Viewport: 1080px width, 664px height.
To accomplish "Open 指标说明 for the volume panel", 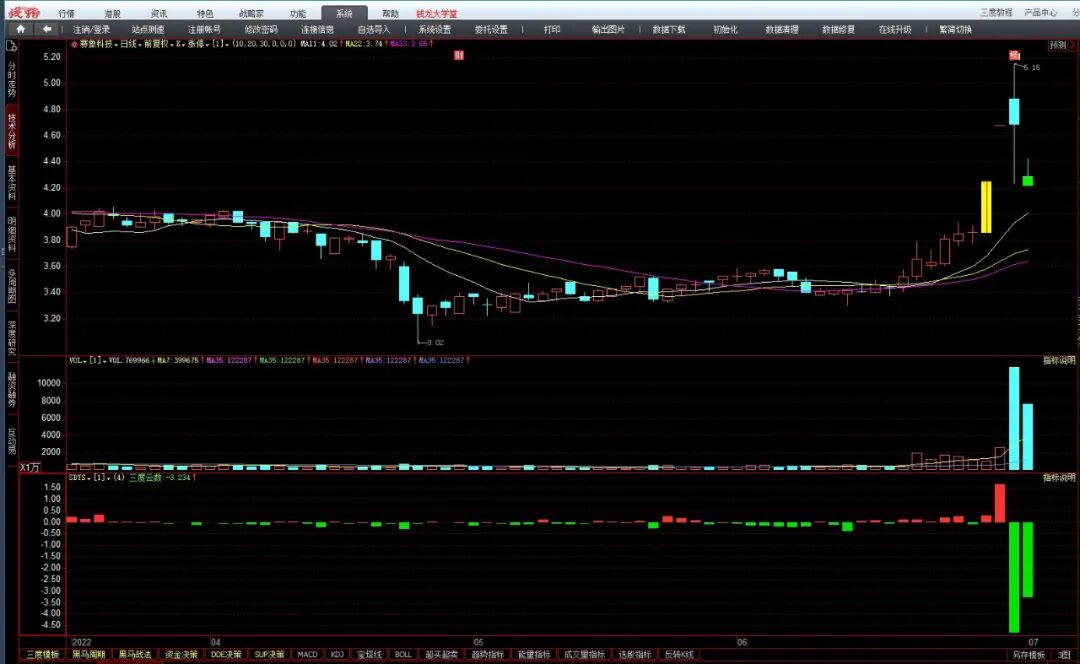I will pos(1059,360).
